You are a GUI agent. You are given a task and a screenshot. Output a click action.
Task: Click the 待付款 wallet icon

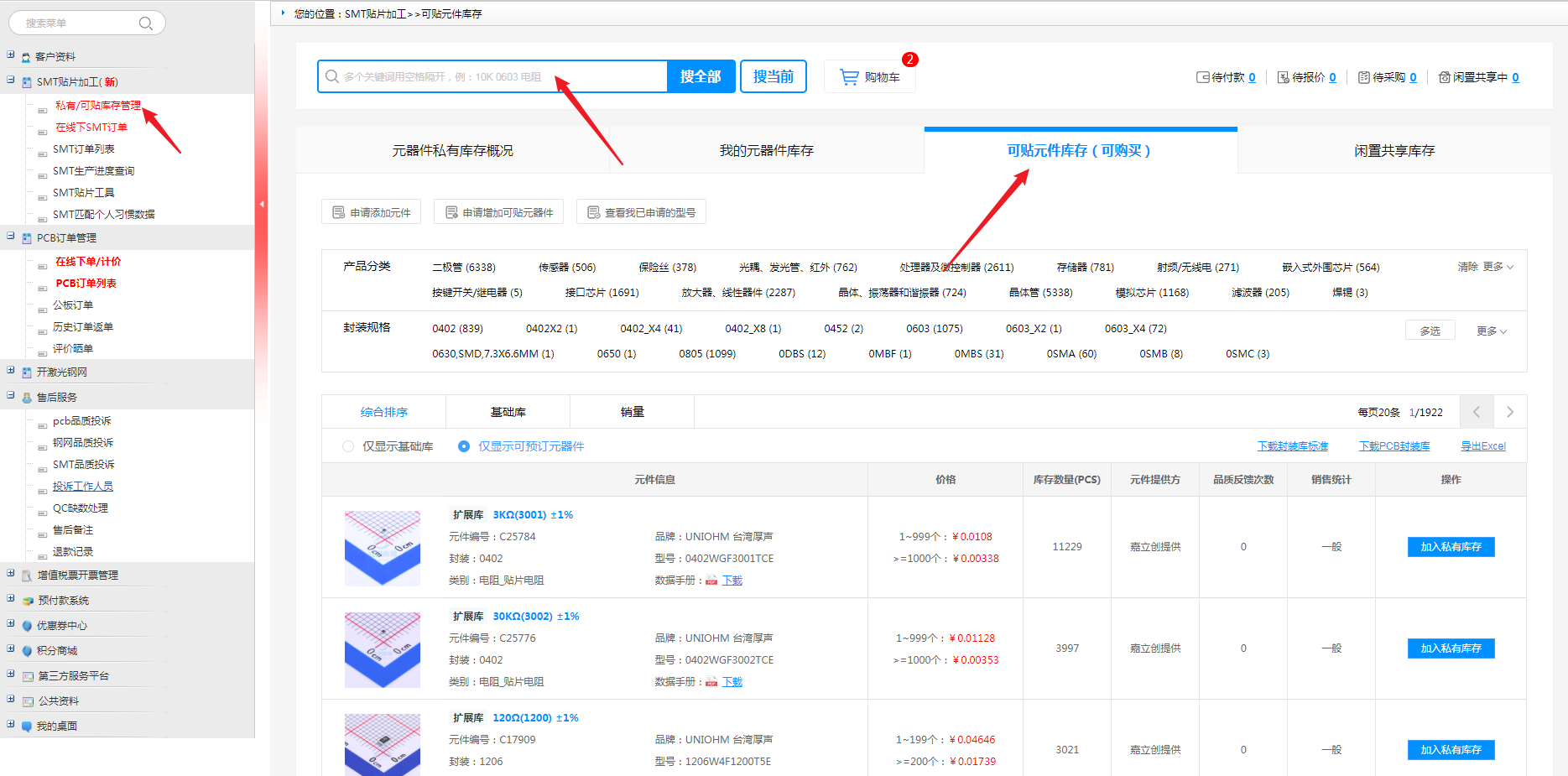tap(1202, 77)
